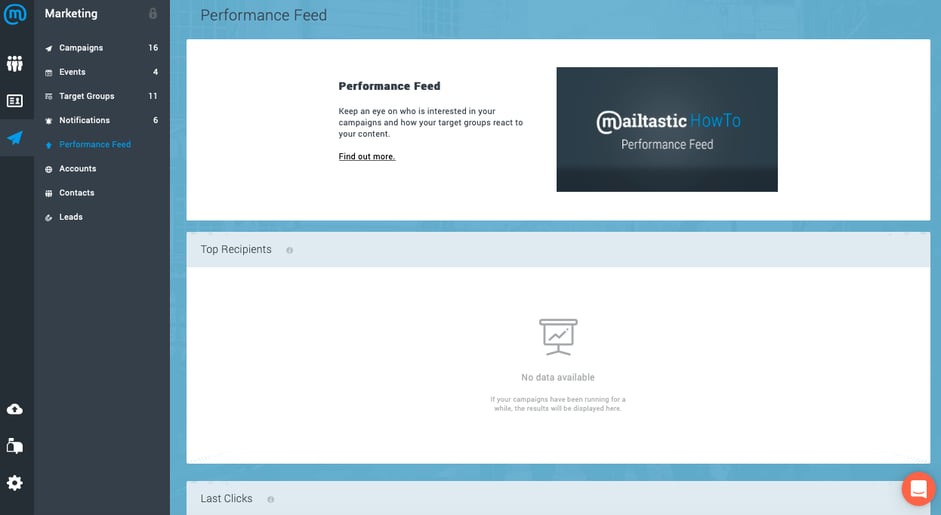Open Accounts menu item
This screenshot has width=941, height=515.
point(77,169)
